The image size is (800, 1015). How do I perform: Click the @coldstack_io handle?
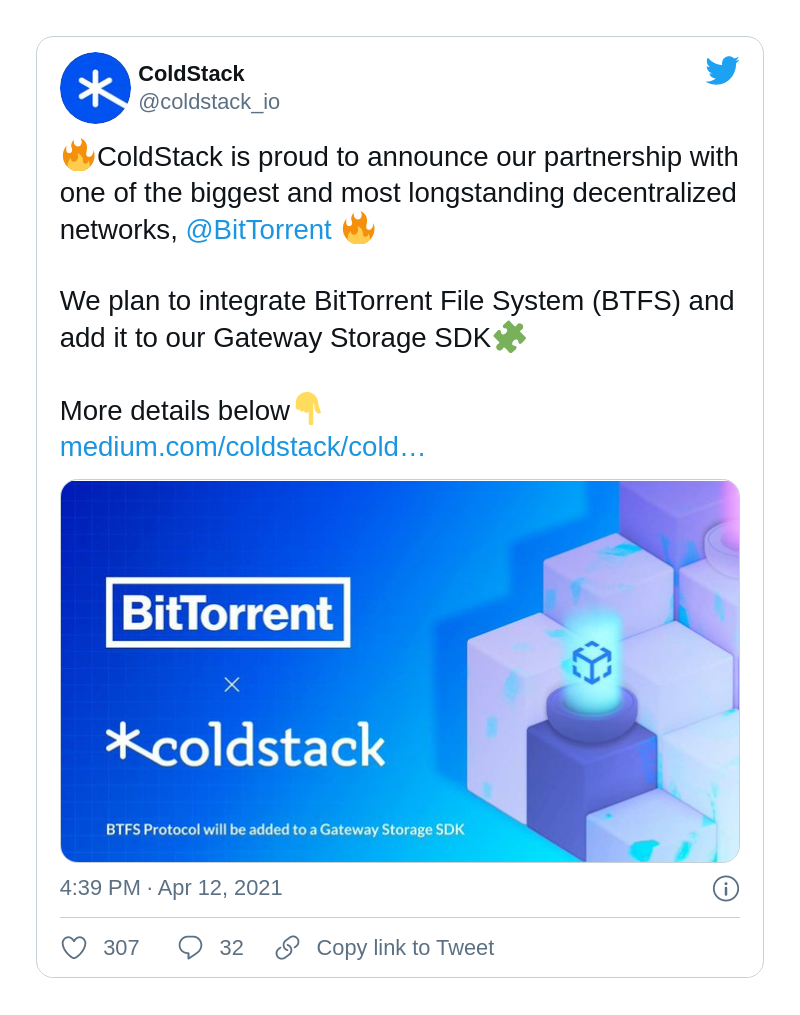coord(209,101)
